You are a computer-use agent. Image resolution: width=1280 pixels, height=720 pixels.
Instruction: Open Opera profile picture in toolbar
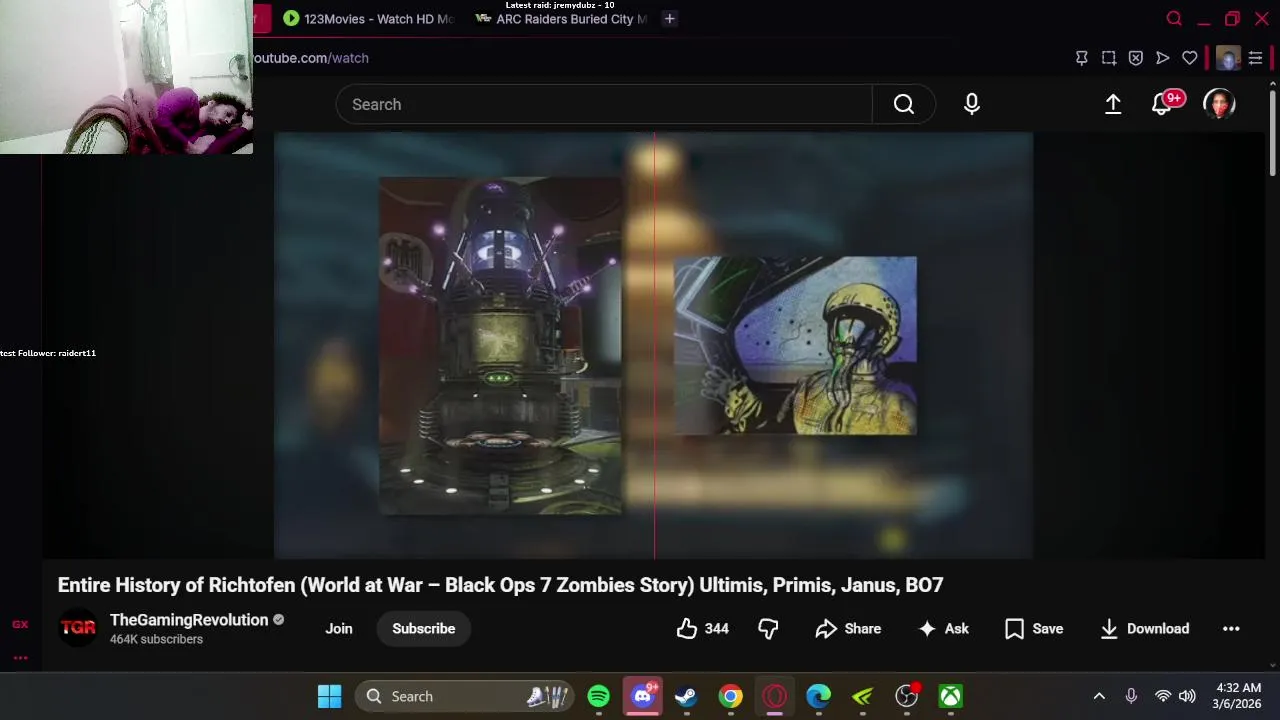tap(1228, 58)
